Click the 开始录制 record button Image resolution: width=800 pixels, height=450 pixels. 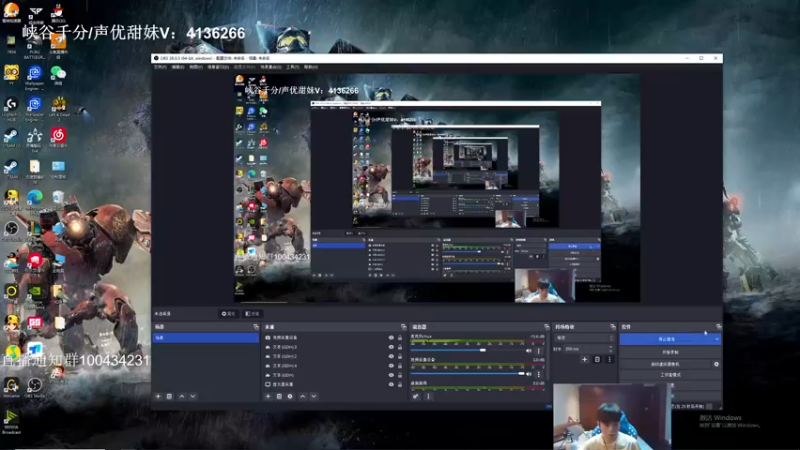670,352
